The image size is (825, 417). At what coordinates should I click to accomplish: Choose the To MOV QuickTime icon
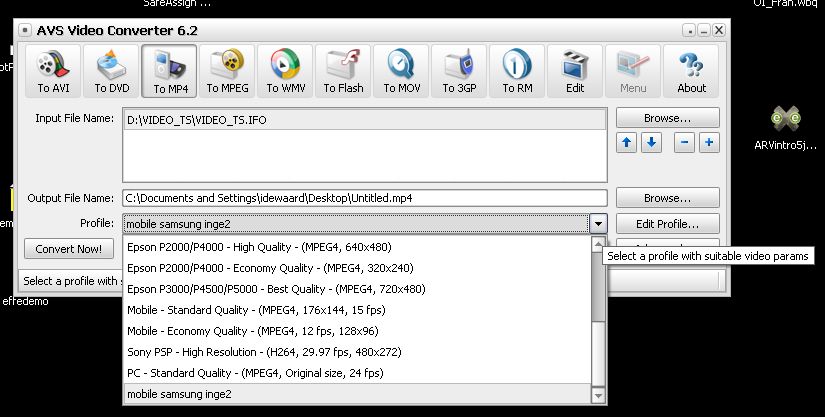401,71
